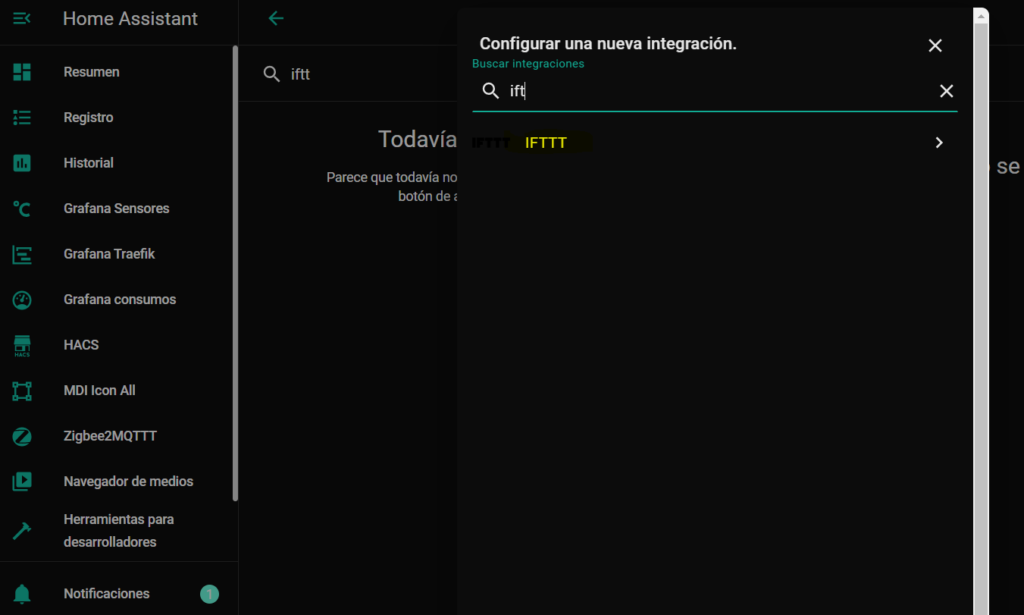This screenshot has width=1024, height=615.
Task: Click the developer tools hammer icon
Action: tap(22, 531)
